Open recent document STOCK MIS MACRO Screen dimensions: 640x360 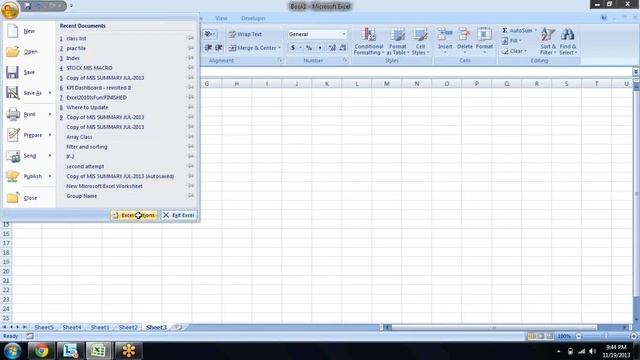click(x=89, y=68)
